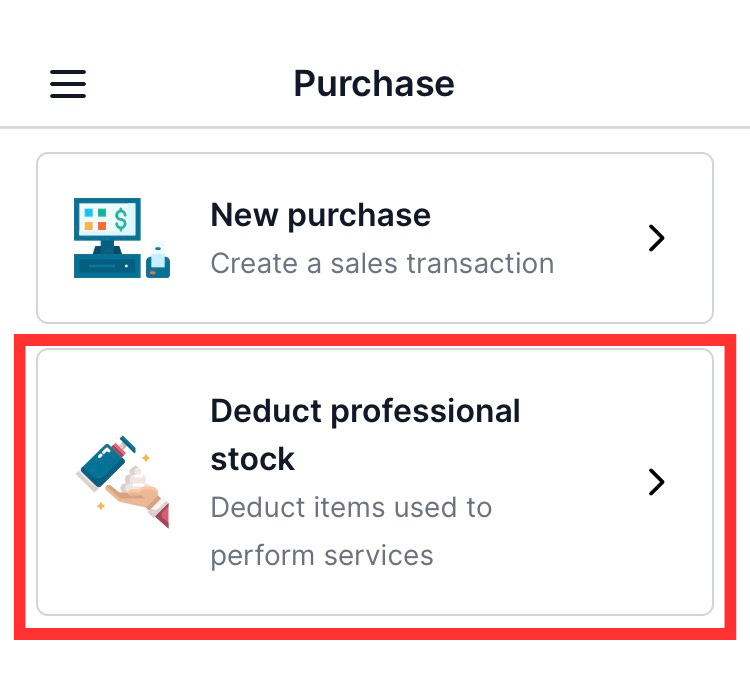Select "Create a sales transaction" text
This screenshot has height=697, width=750.
(382, 263)
